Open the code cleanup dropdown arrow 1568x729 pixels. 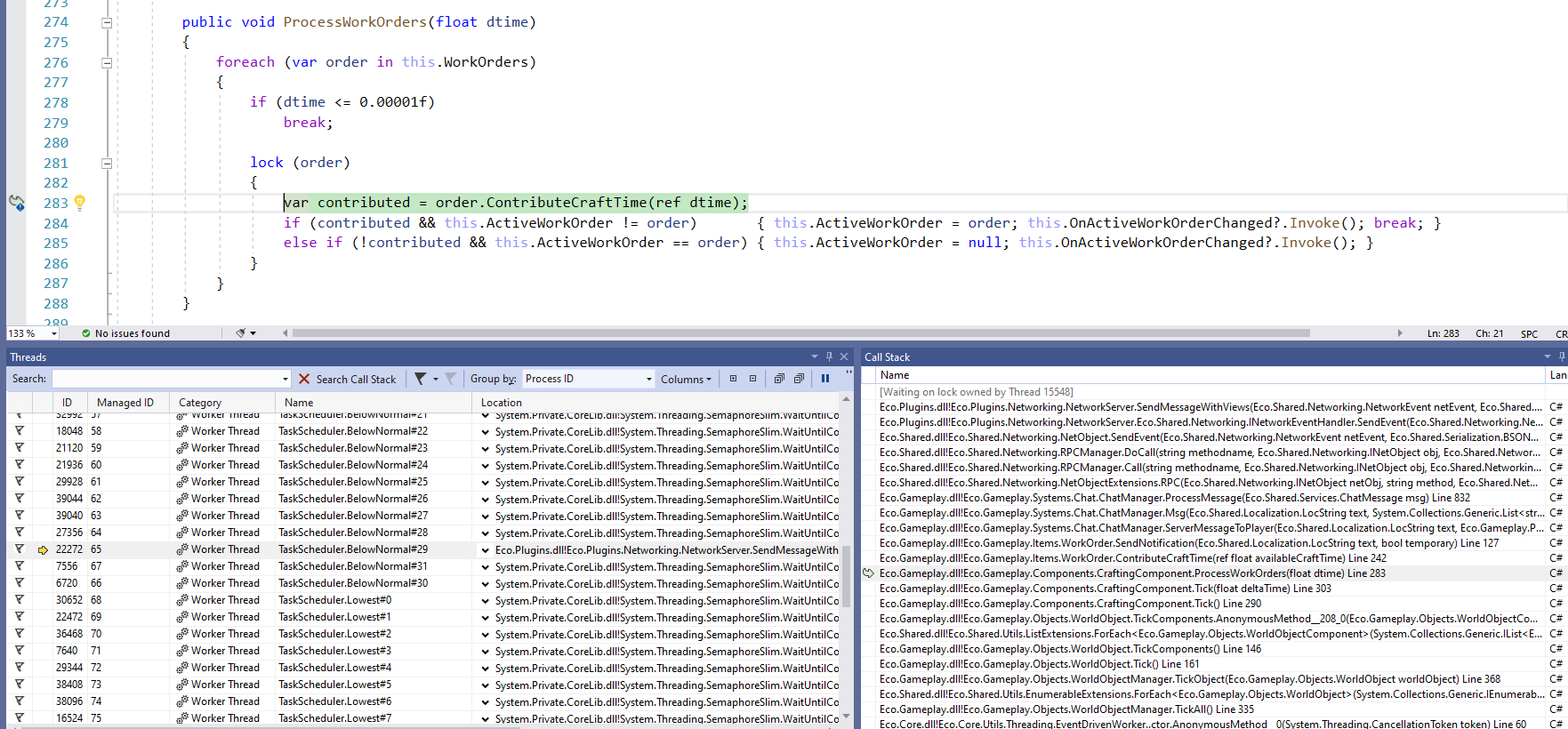253,333
